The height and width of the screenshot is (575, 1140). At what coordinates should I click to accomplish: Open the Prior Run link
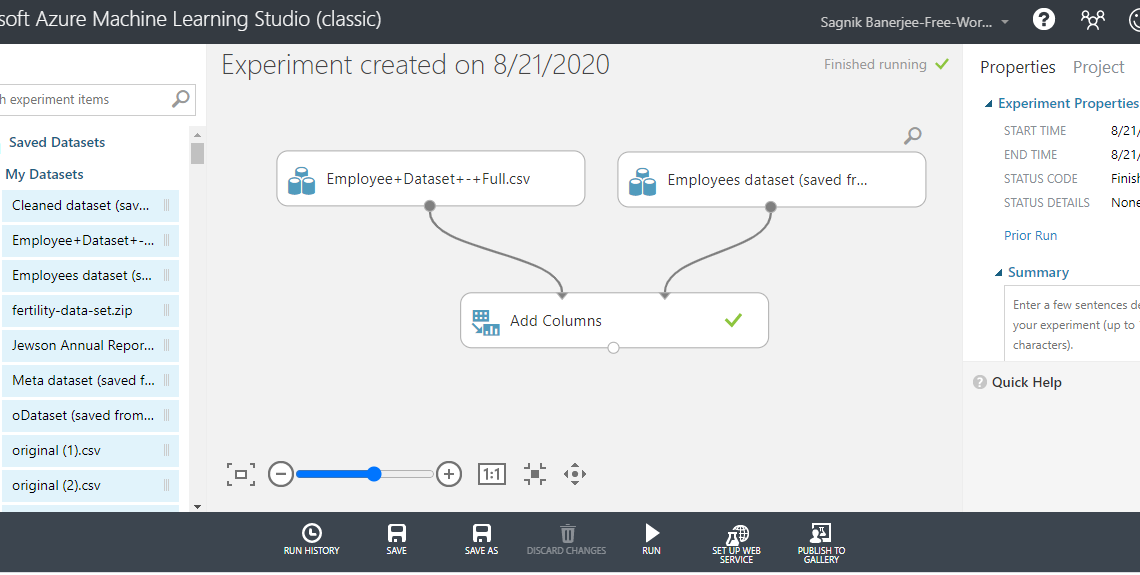pyautogui.click(x=1030, y=236)
